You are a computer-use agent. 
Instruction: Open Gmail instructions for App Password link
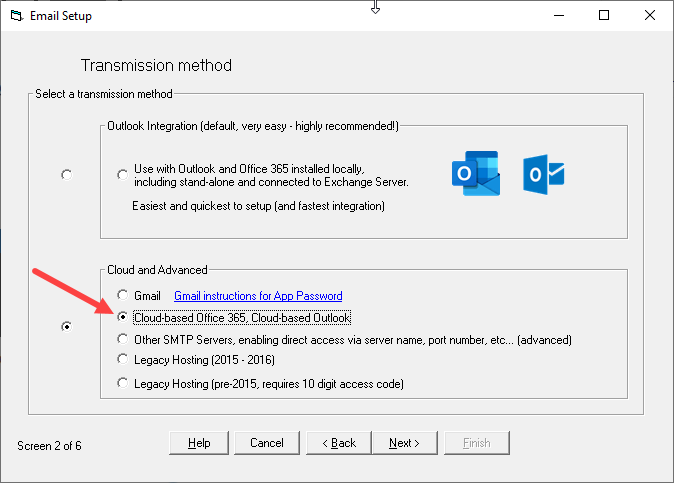[258, 296]
